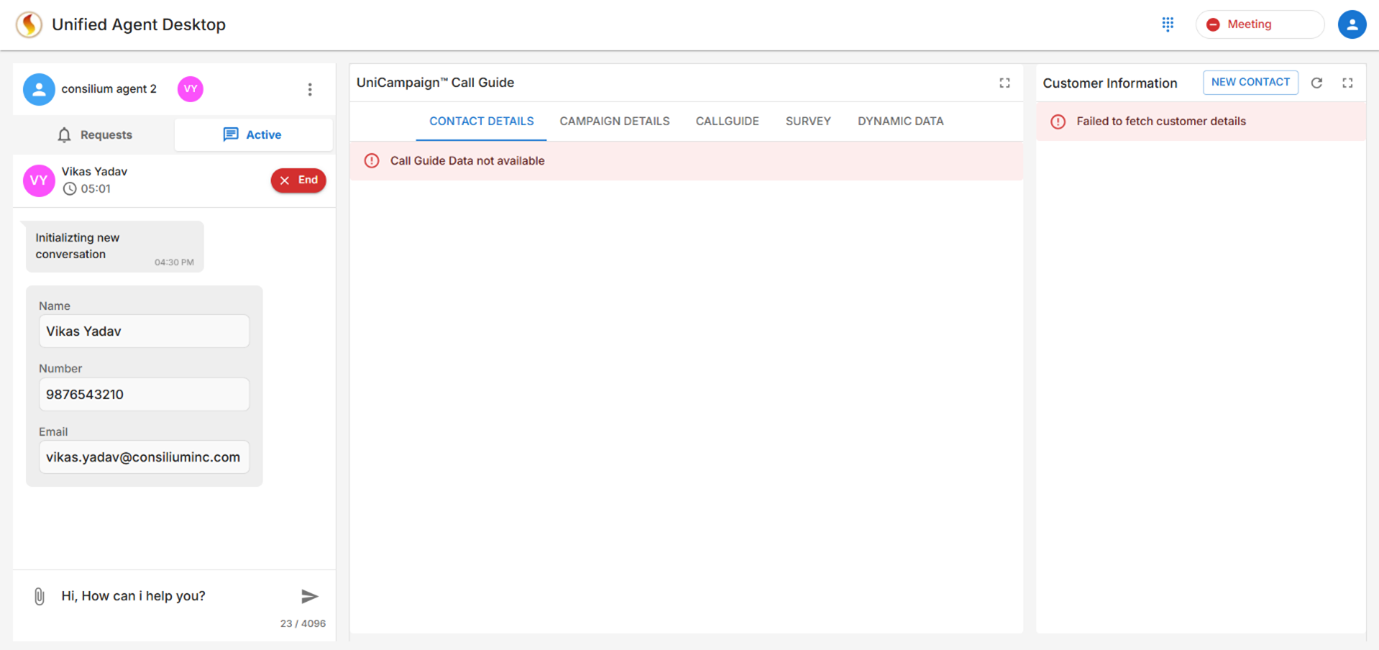Open the Campaign Details tab
The image size is (1379, 650).
(614, 121)
